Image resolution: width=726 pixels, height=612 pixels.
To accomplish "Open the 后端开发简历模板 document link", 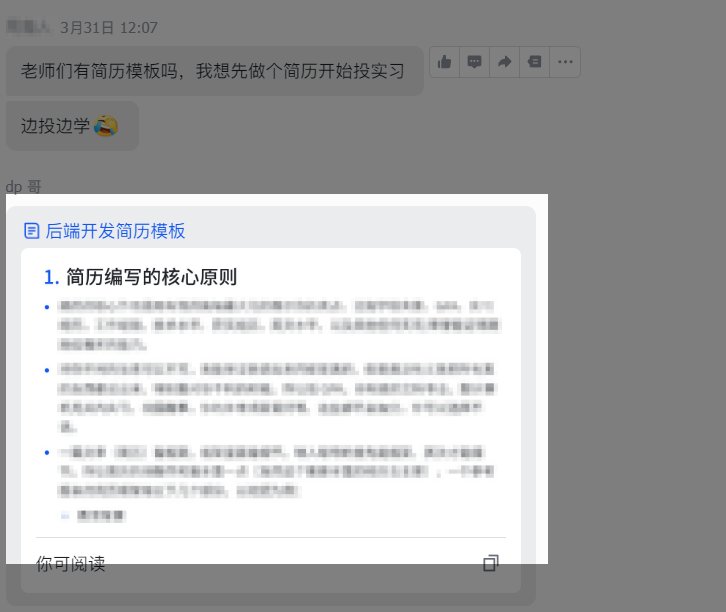I will [x=115, y=231].
